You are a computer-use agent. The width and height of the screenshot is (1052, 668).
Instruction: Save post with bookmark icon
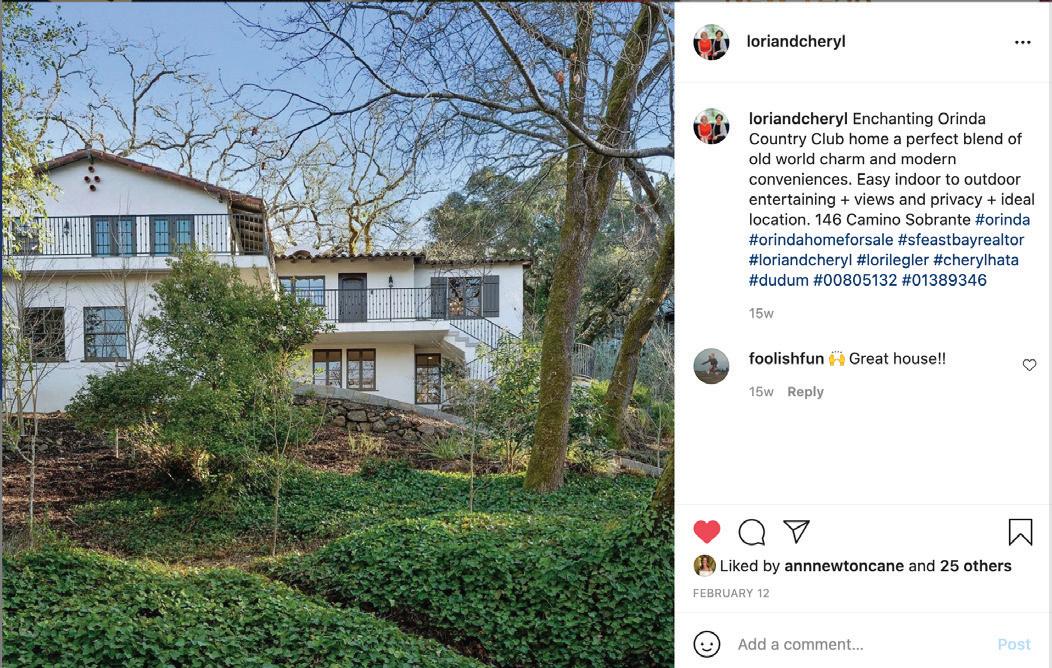pyautogui.click(x=1020, y=532)
